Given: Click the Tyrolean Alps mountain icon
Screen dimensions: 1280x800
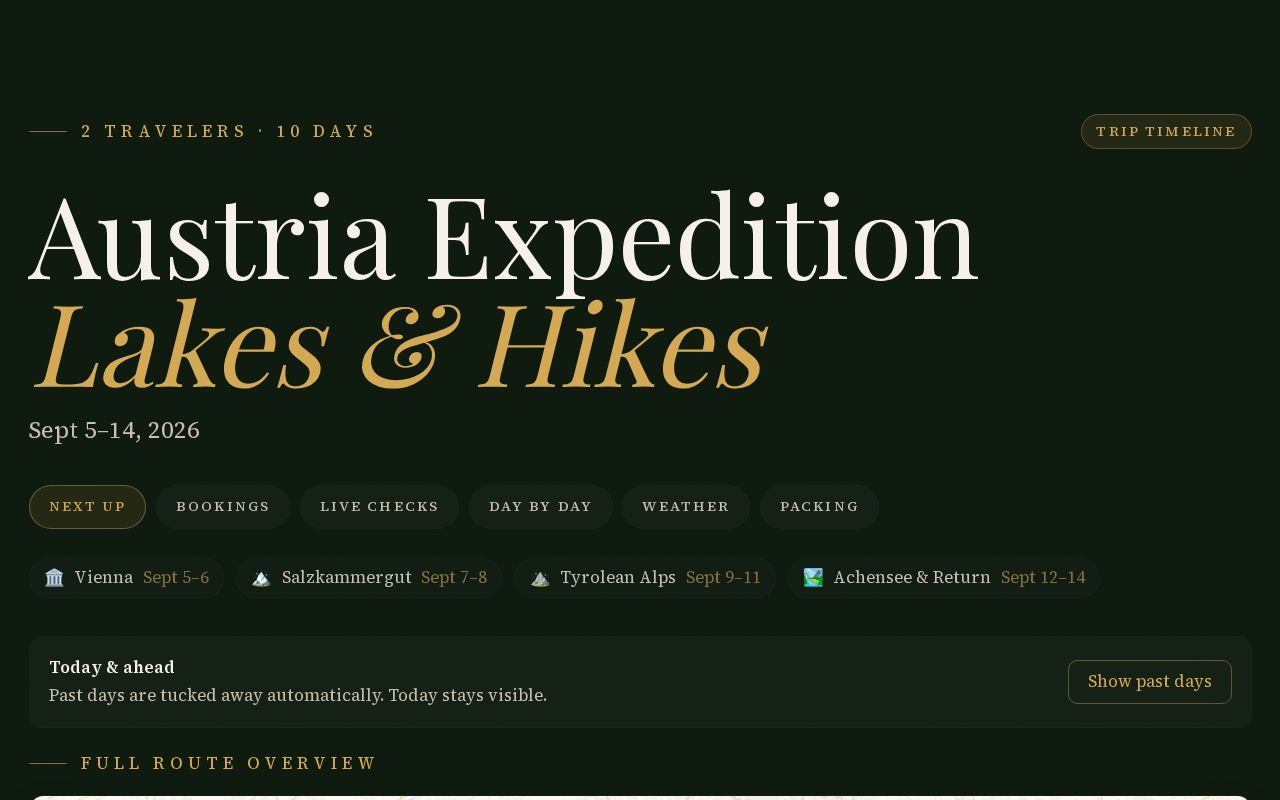Looking at the screenshot, I should tap(540, 578).
